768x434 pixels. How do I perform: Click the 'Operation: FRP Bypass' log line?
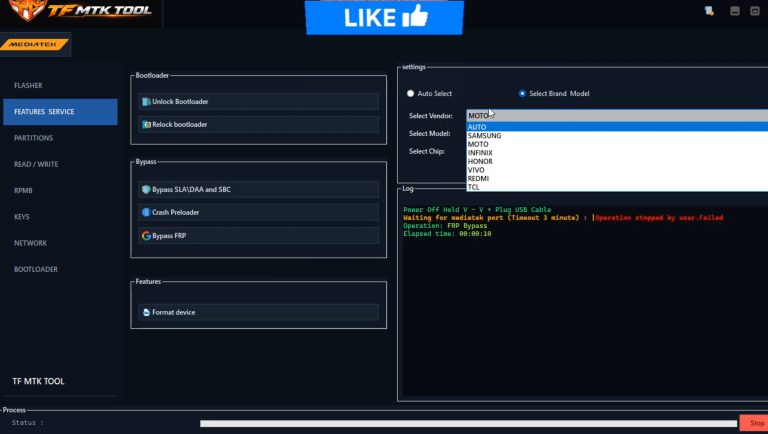pos(445,226)
